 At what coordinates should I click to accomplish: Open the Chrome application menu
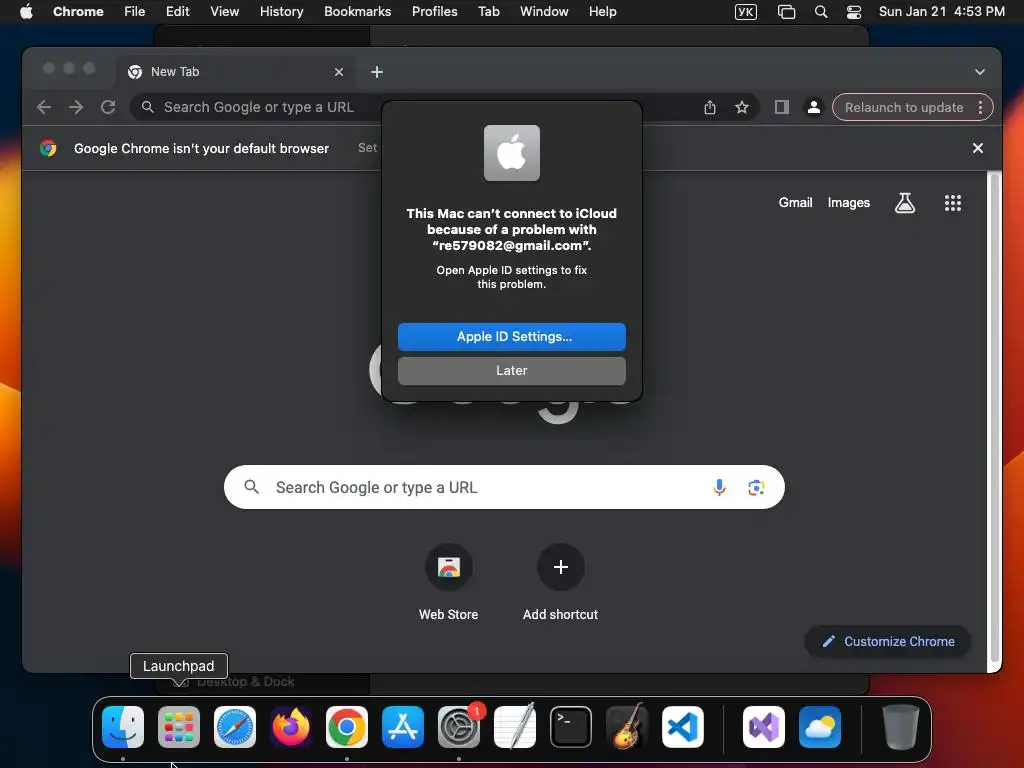tap(78, 12)
